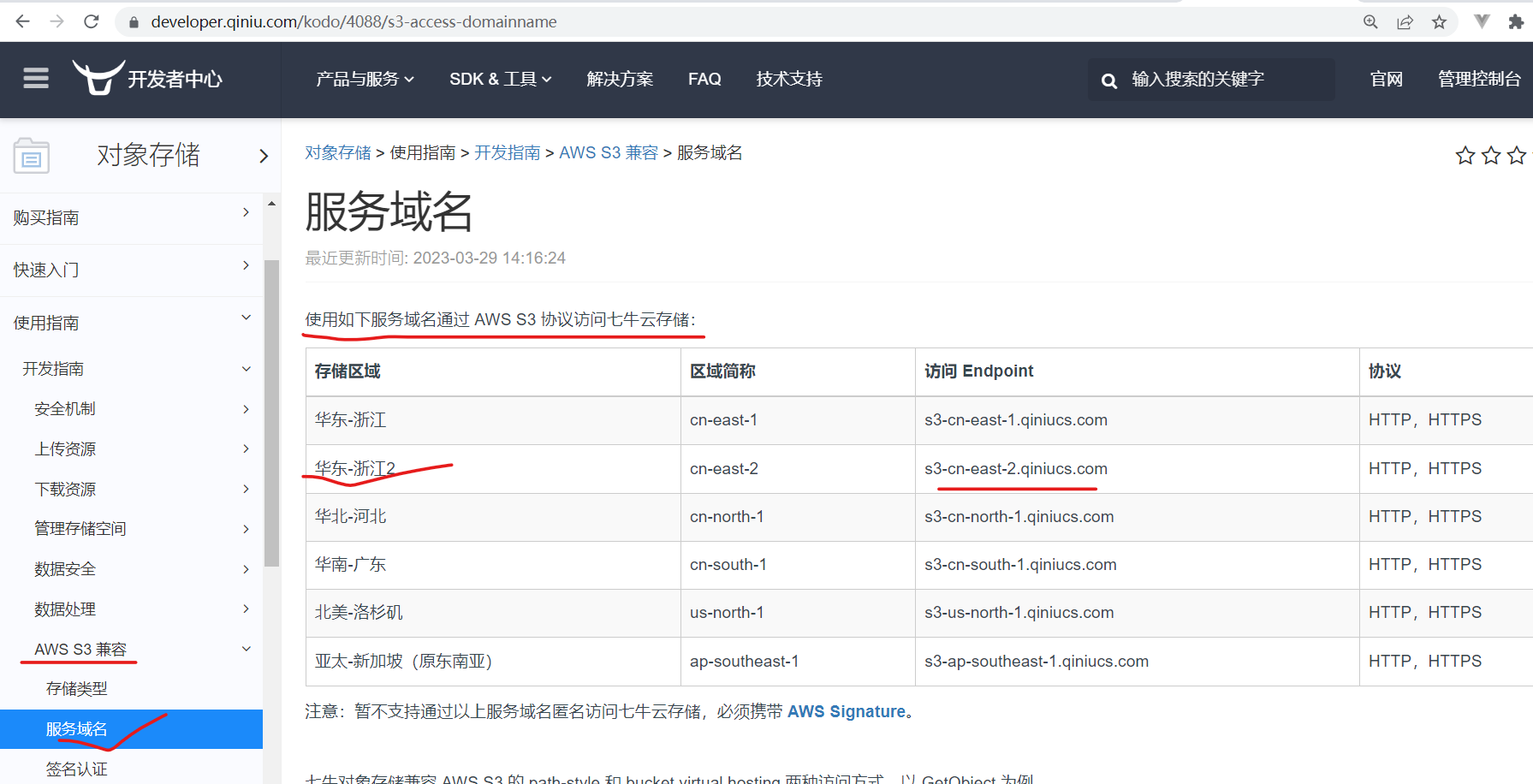Open the zoom magnifier in the address bar
The image size is (1533, 784).
pos(1370,22)
